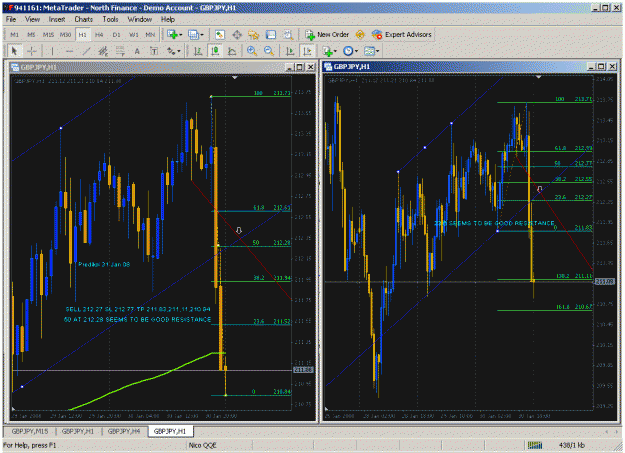Expand the indicators dropdown arrow
This screenshot has height=453, width=625.
click(335, 51)
